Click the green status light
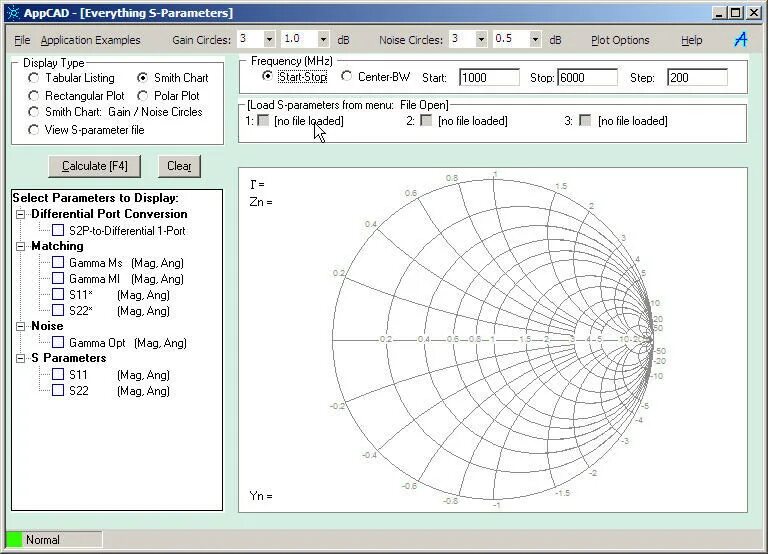This screenshot has width=768, height=554. 14,539
